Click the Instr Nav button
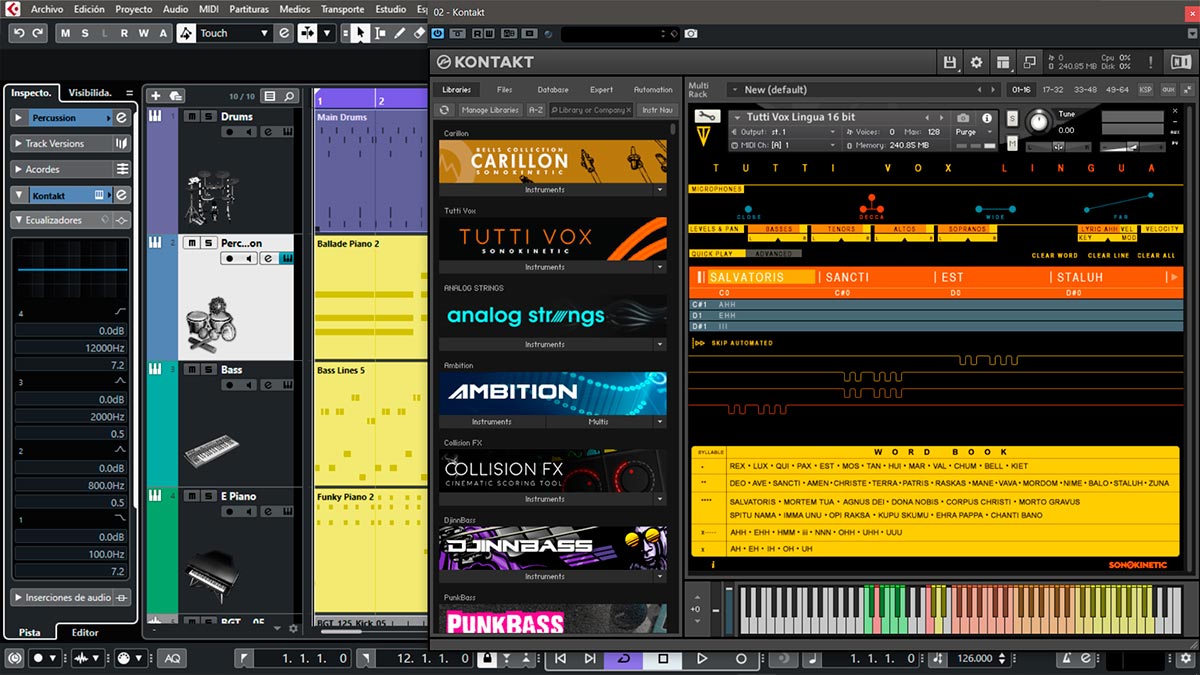 pyautogui.click(x=657, y=110)
